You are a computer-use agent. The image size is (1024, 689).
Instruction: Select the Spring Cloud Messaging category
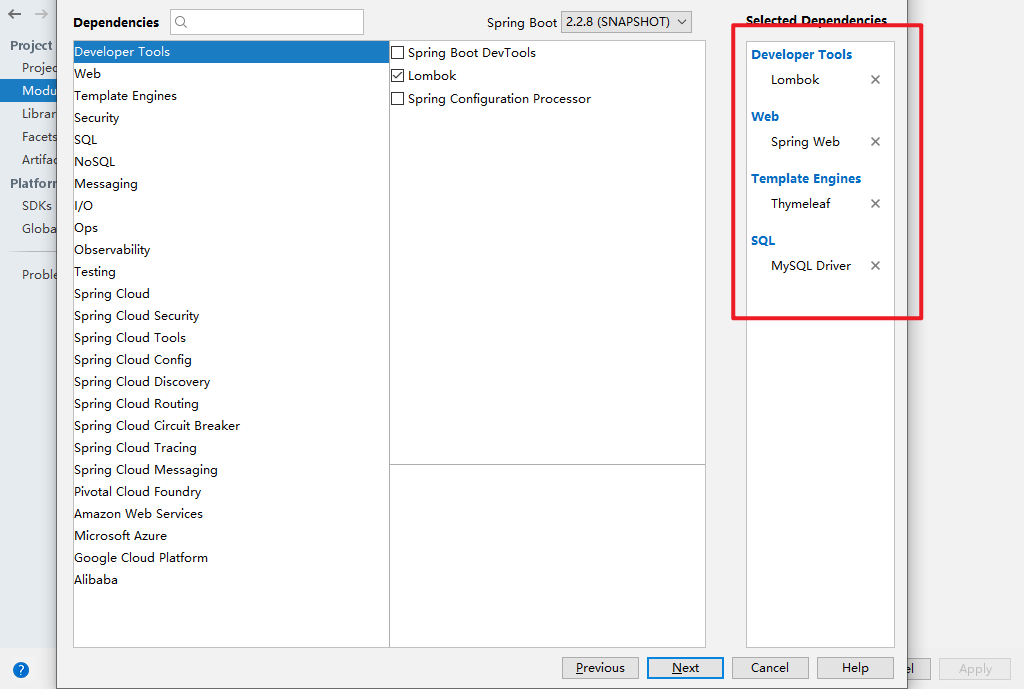click(231, 470)
